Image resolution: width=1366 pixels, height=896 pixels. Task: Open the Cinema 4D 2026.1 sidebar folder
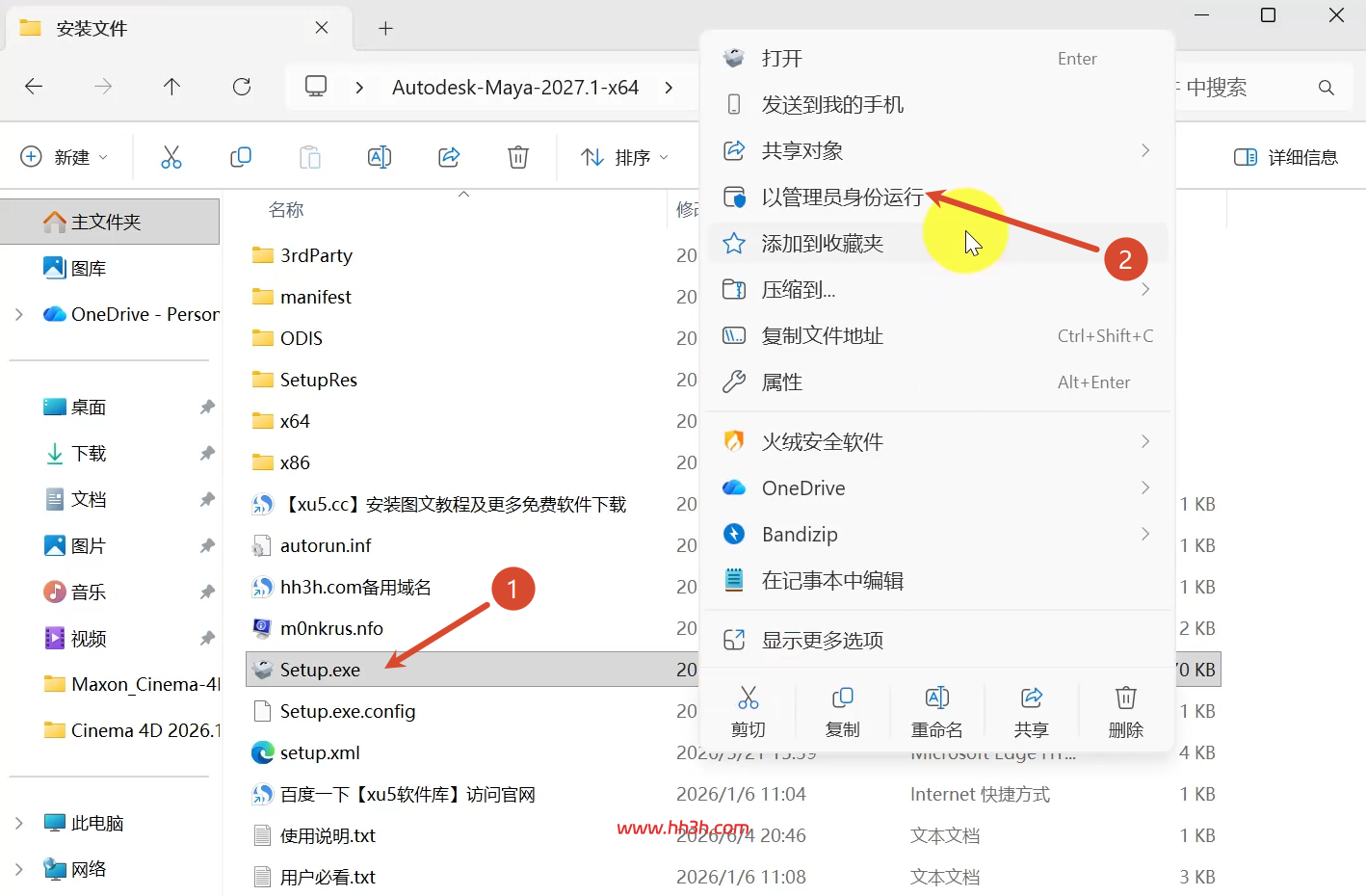pyautogui.click(x=131, y=730)
